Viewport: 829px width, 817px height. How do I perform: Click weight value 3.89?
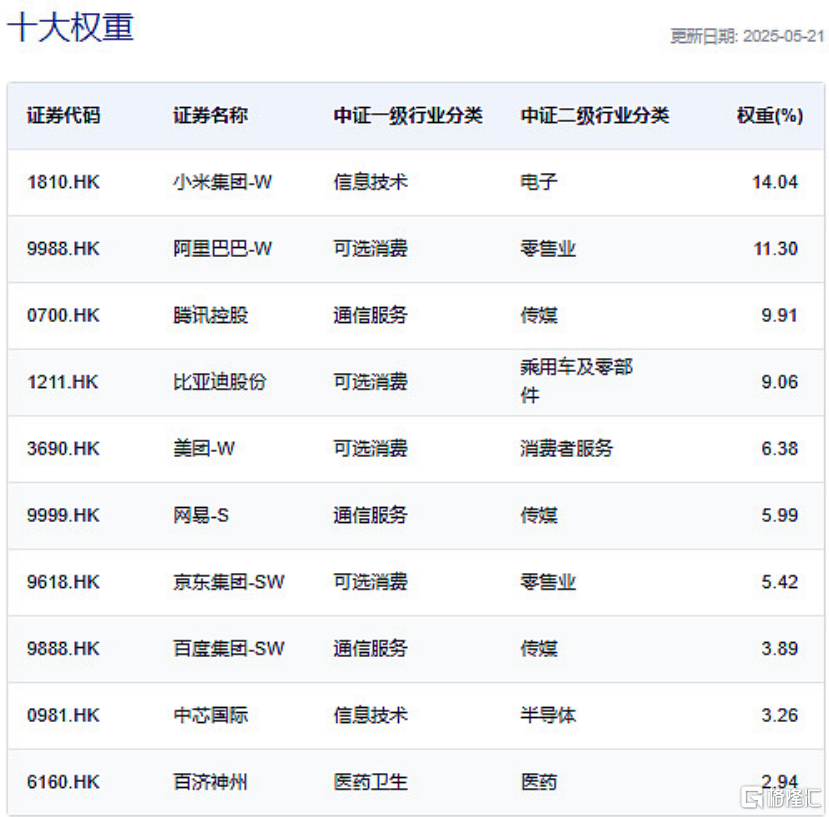[779, 648]
